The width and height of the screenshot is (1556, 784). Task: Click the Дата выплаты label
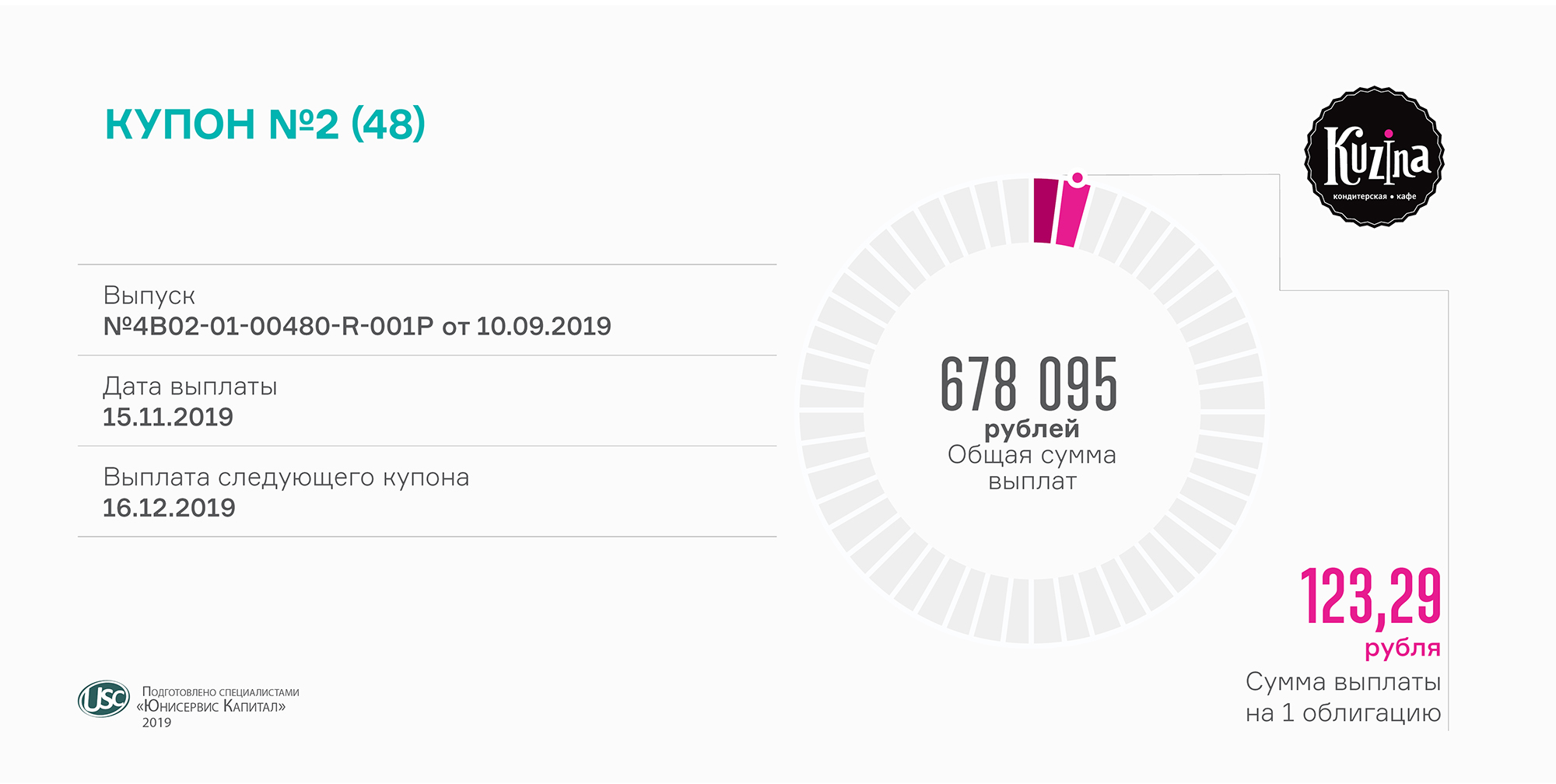190,387
